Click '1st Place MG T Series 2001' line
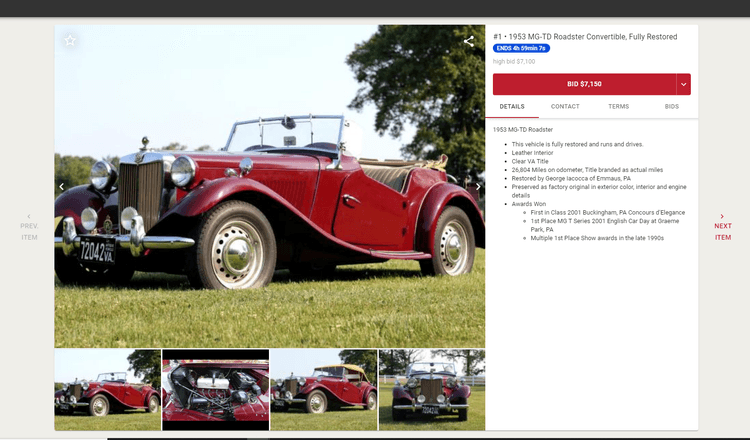Screen dimensions: 750x440 [605, 225]
